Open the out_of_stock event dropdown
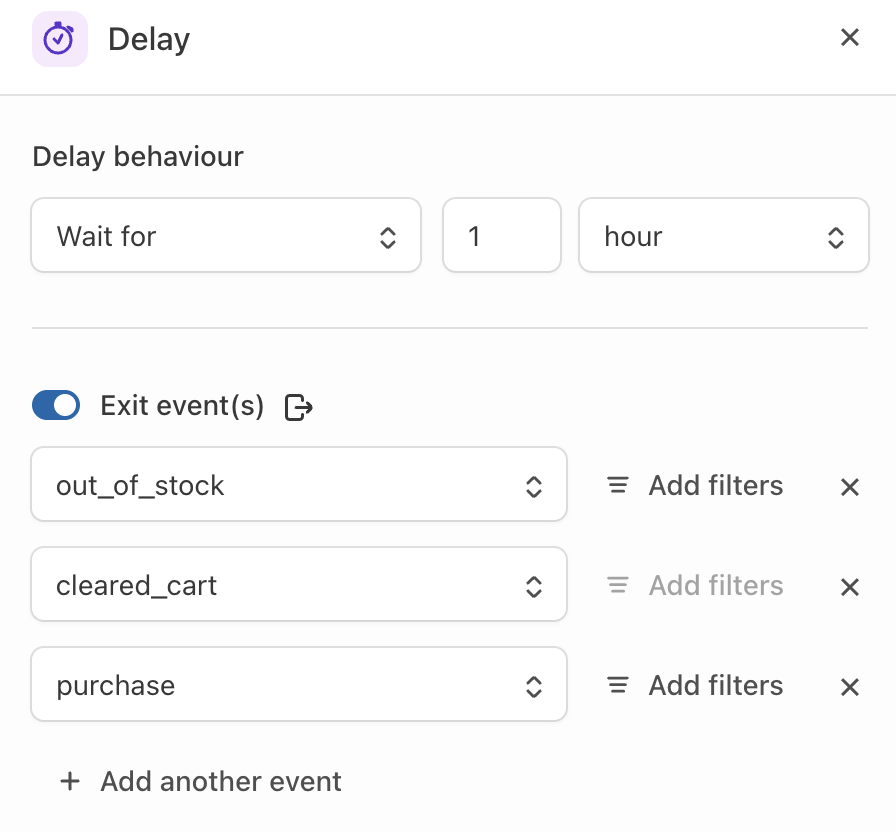This screenshot has width=896, height=832. click(298, 485)
